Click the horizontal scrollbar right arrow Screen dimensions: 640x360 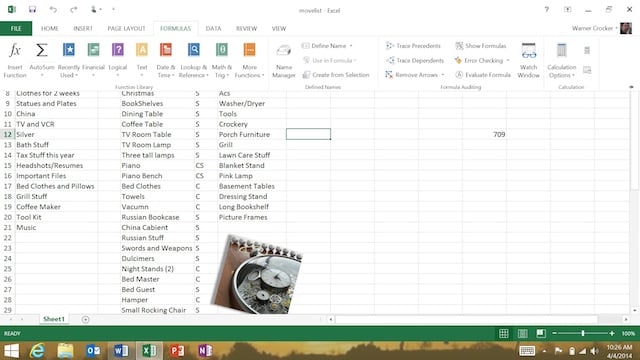(626, 319)
